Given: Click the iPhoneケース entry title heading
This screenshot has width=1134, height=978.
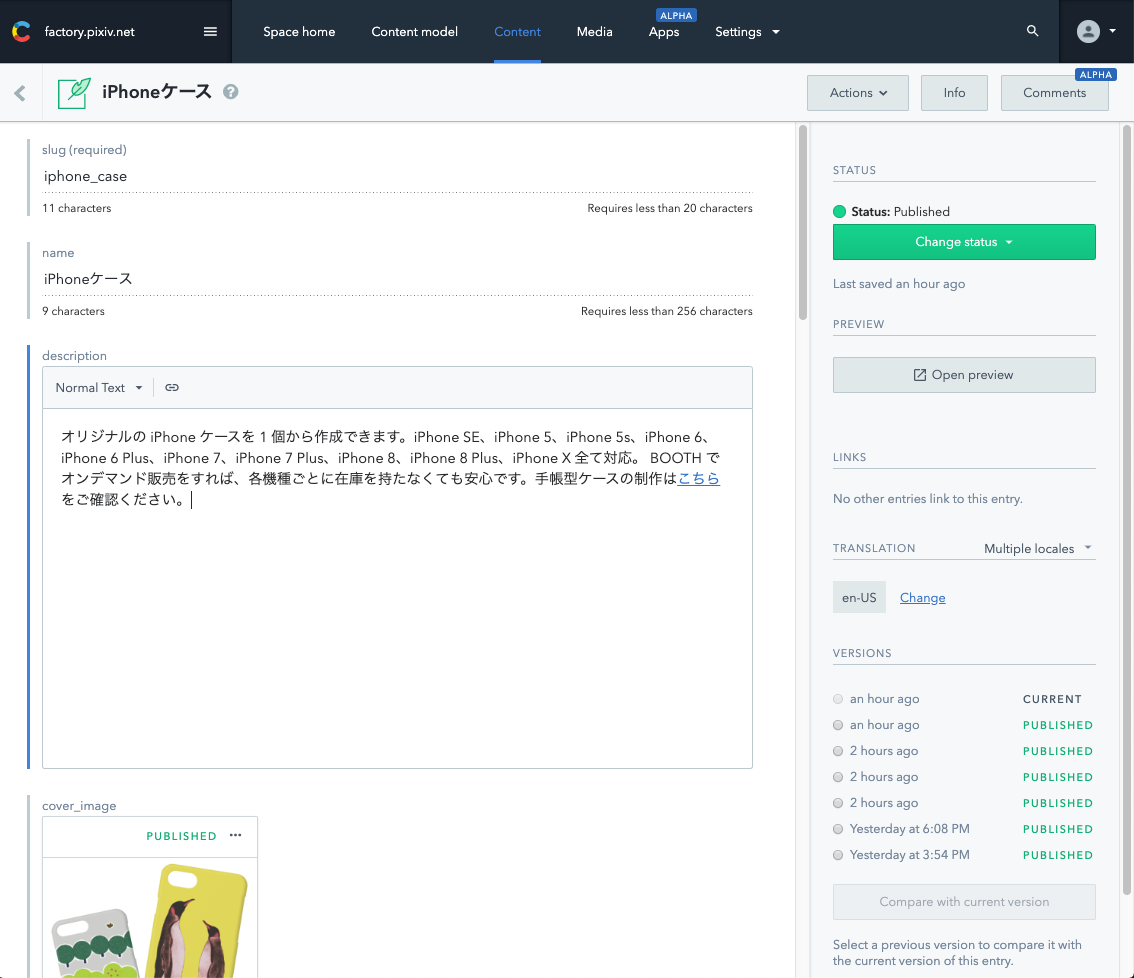Looking at the screenshot, I should (157, 92).
